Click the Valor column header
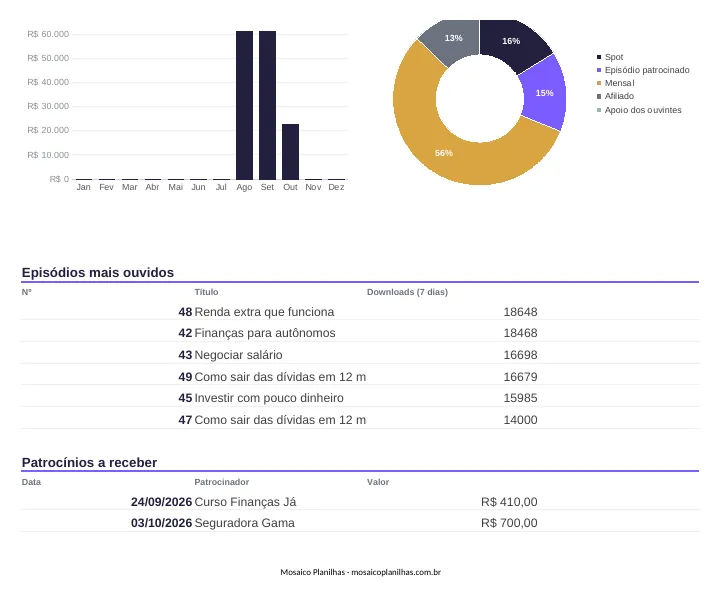 [378, 482]
